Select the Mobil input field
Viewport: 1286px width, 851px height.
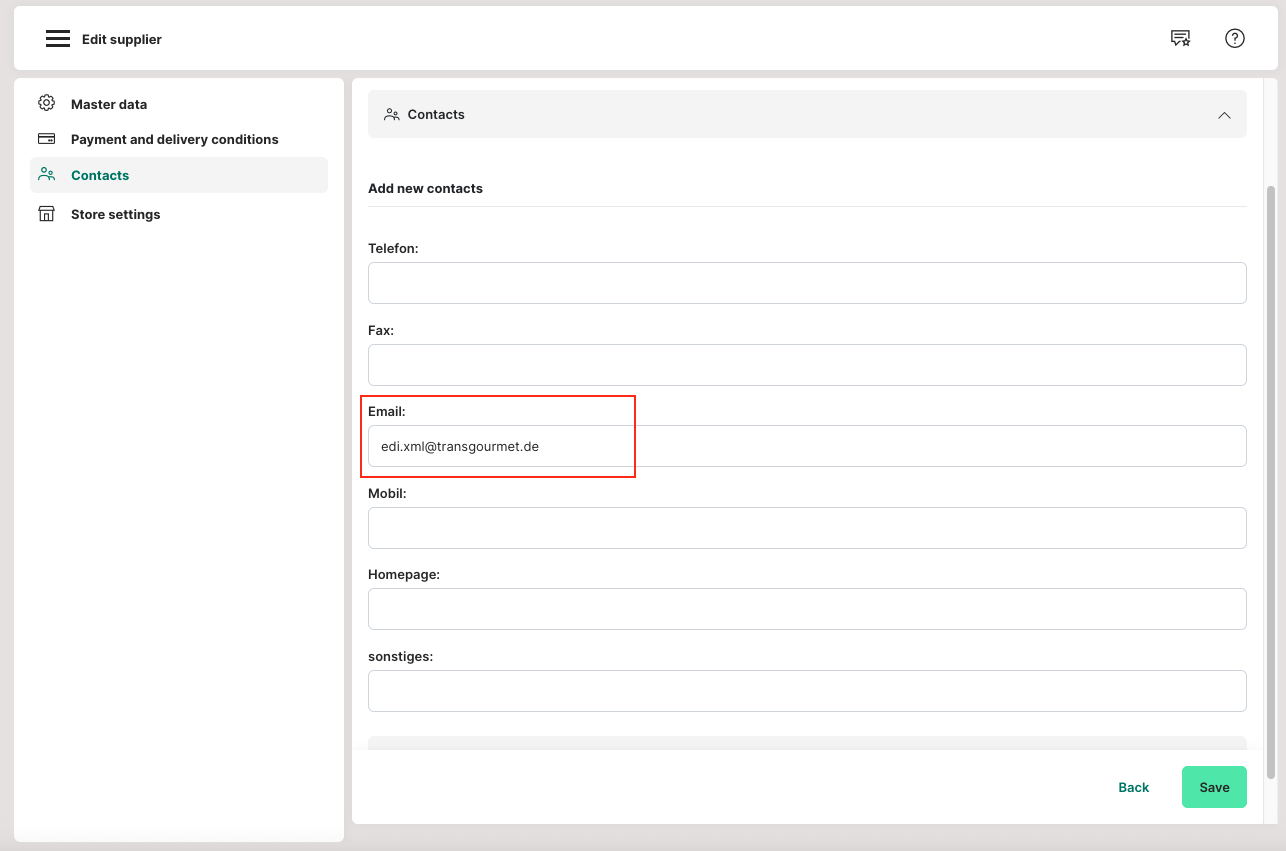coord(806,528)
